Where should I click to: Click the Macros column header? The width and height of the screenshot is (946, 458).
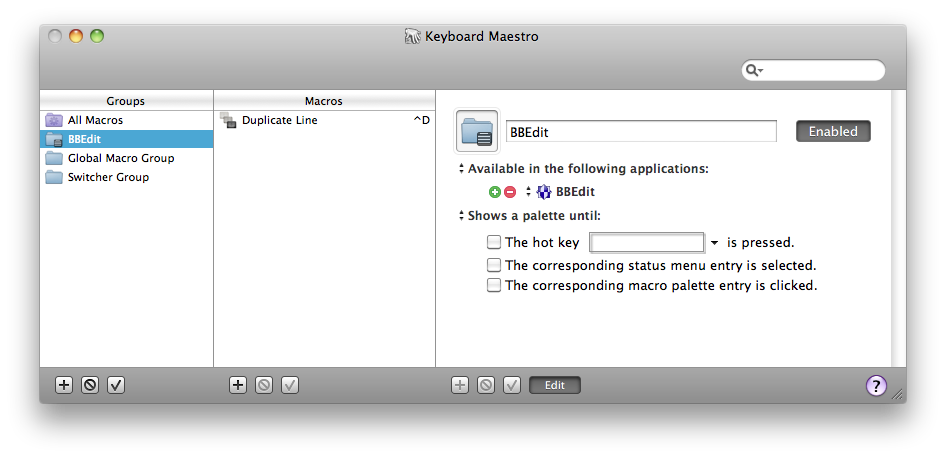324,101
